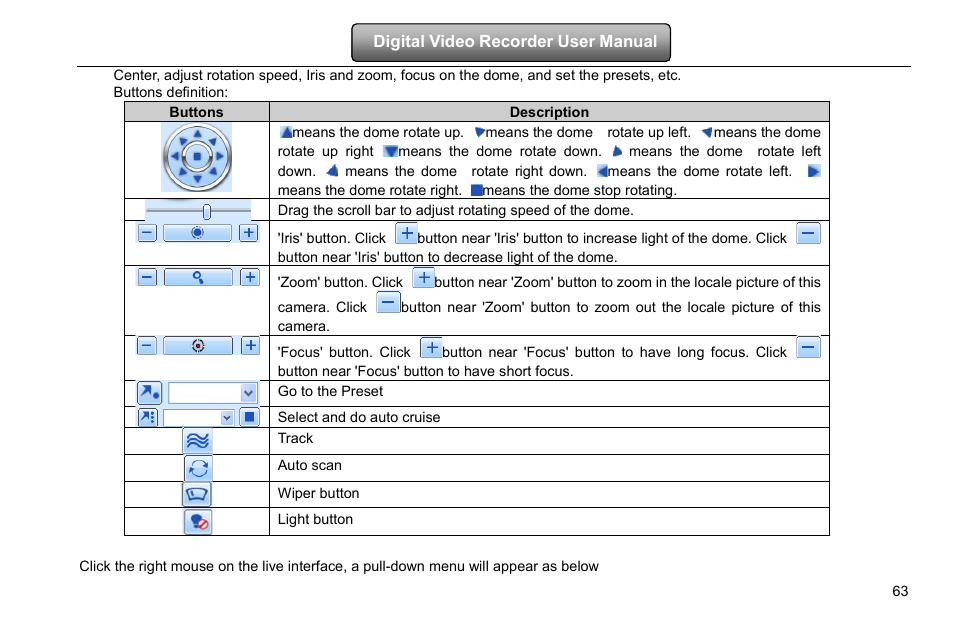954x636 pixels.
Task: Click the inline arrow before 'means the dome rotate up left'
Action: [479, 132]
